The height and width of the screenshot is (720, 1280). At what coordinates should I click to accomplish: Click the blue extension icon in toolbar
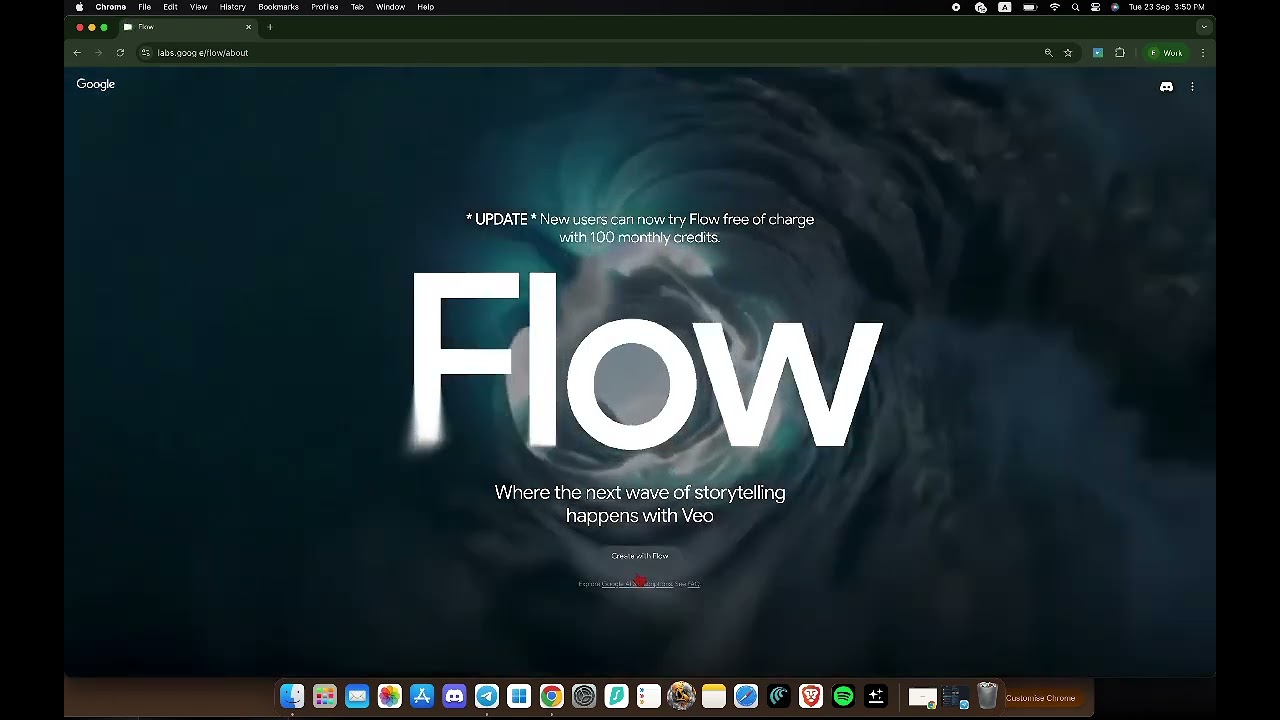(x=1098, y=53)
